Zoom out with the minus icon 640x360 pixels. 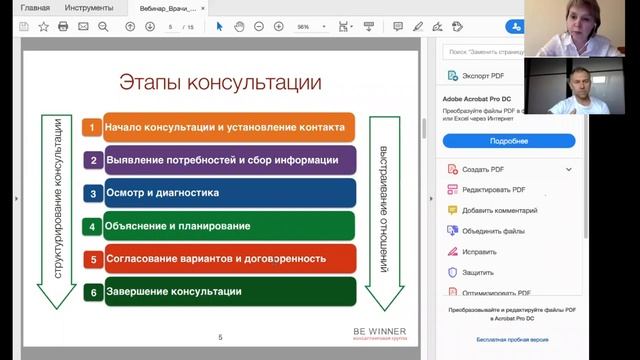point(259,27)
